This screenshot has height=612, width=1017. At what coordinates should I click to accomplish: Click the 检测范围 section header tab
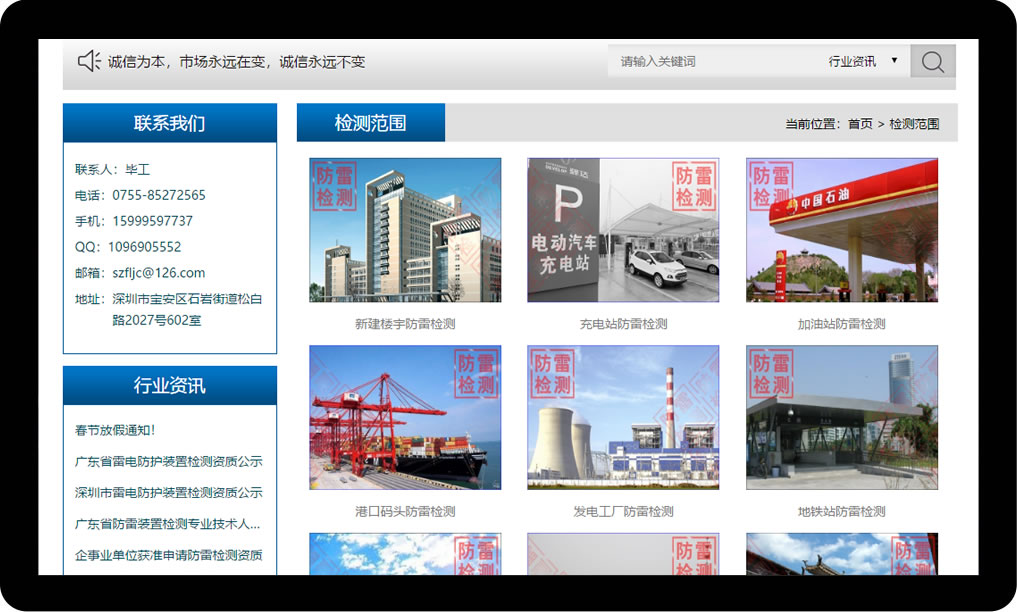point(371,123)
